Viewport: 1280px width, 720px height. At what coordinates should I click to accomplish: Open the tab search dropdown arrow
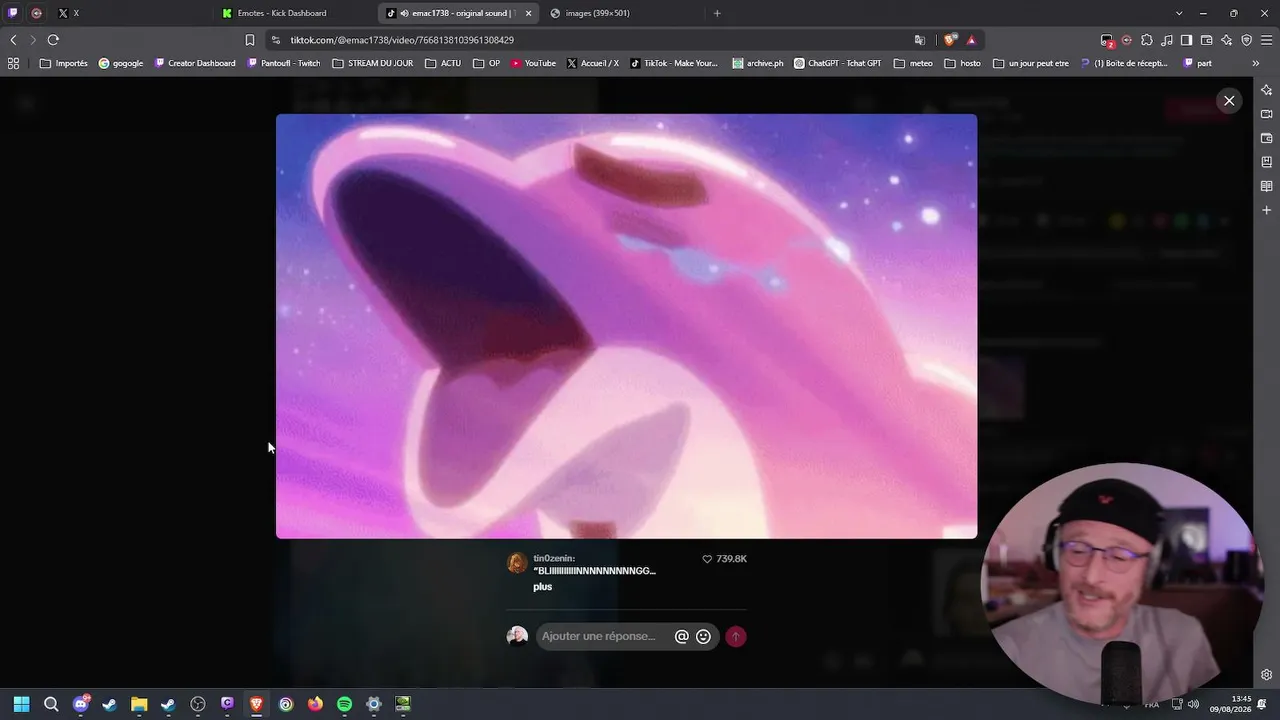coord(1179,13)
